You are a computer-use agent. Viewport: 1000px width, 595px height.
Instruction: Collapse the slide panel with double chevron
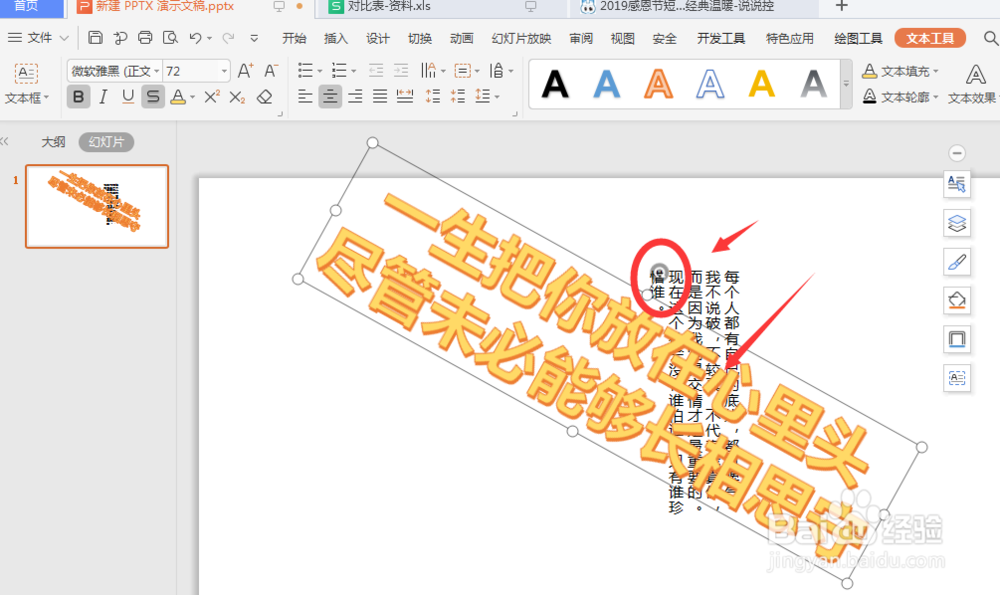tap(4, 142)
